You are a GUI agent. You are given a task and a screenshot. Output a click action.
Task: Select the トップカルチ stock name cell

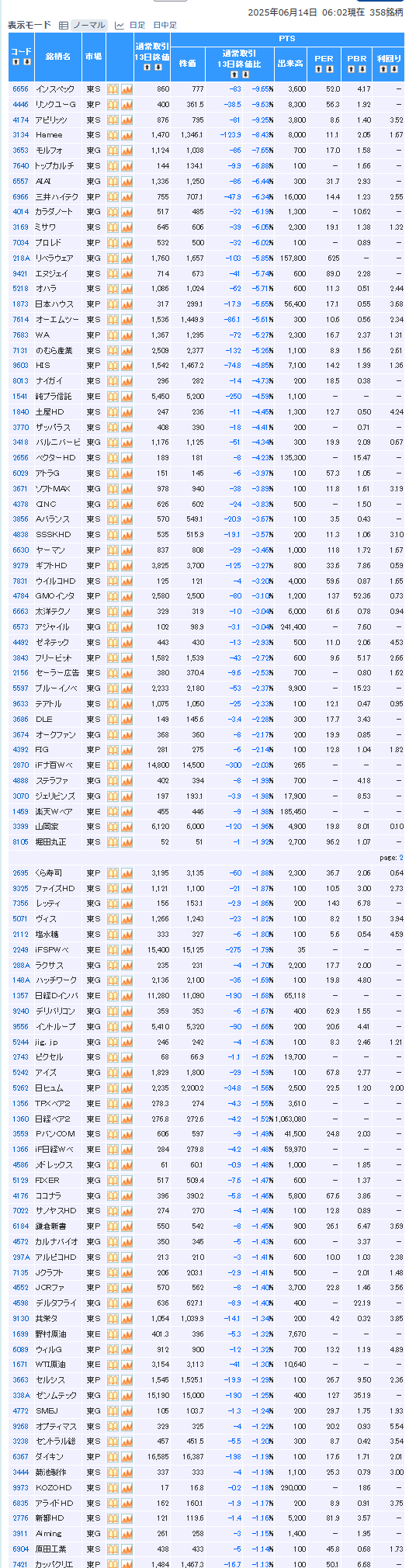58,166
